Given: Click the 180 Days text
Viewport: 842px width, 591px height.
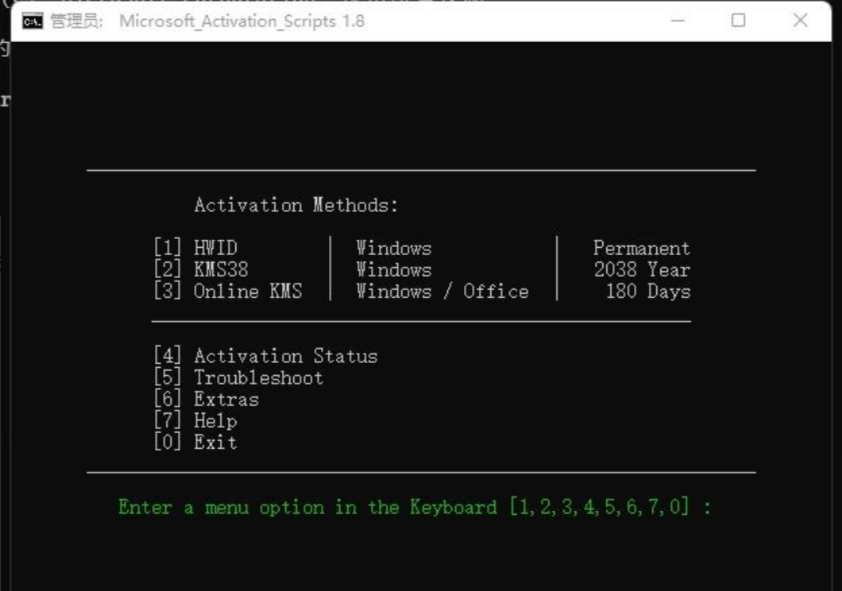Looking at the screenshot, I should [647, 291].
